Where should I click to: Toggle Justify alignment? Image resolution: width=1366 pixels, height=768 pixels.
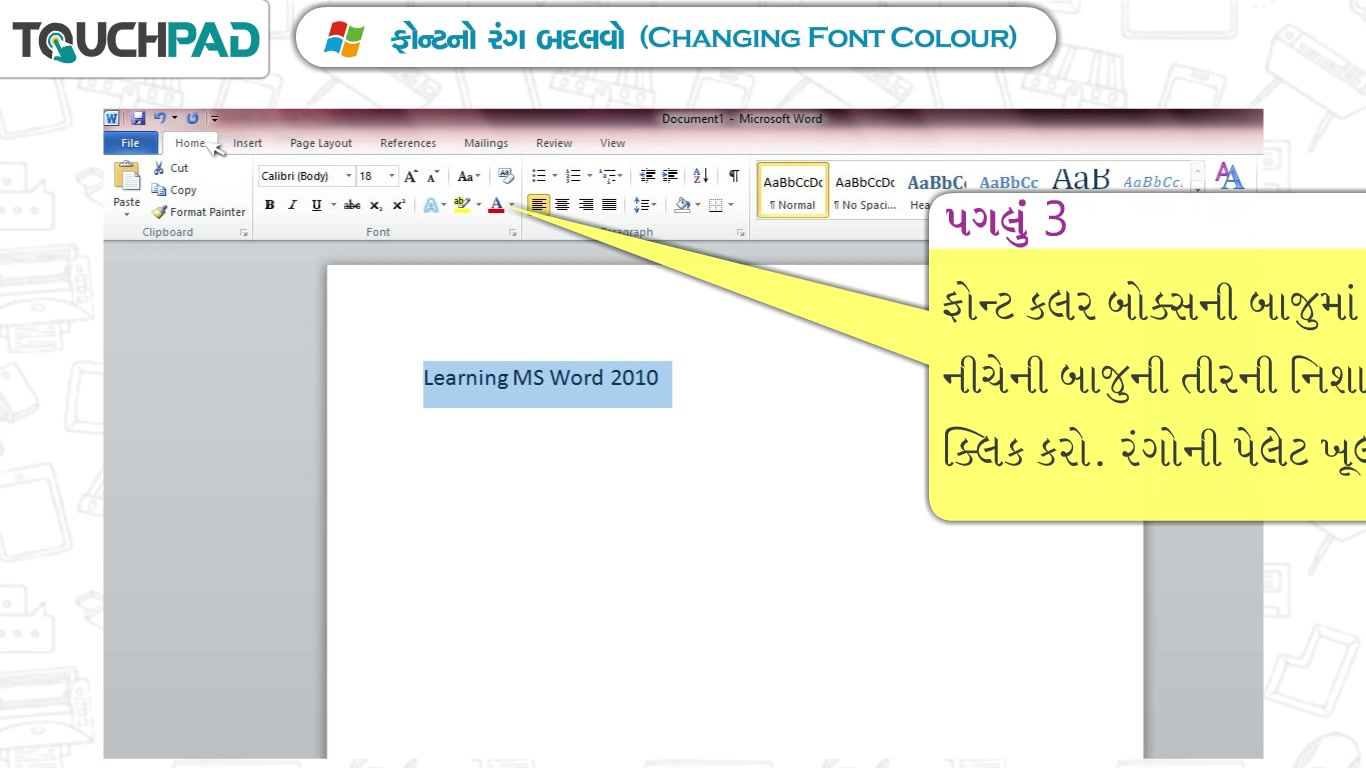(x=609, y=205)
